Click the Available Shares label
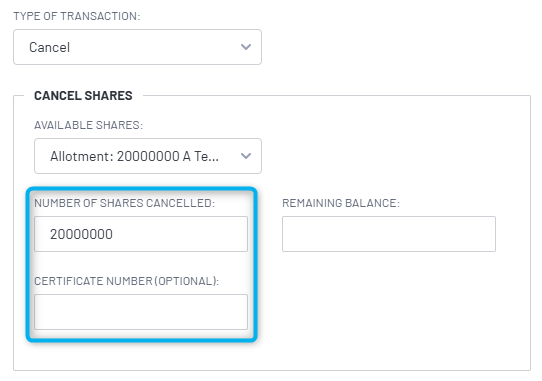The height and width of the screenshot is (381, 542). (x=88, y=125)
